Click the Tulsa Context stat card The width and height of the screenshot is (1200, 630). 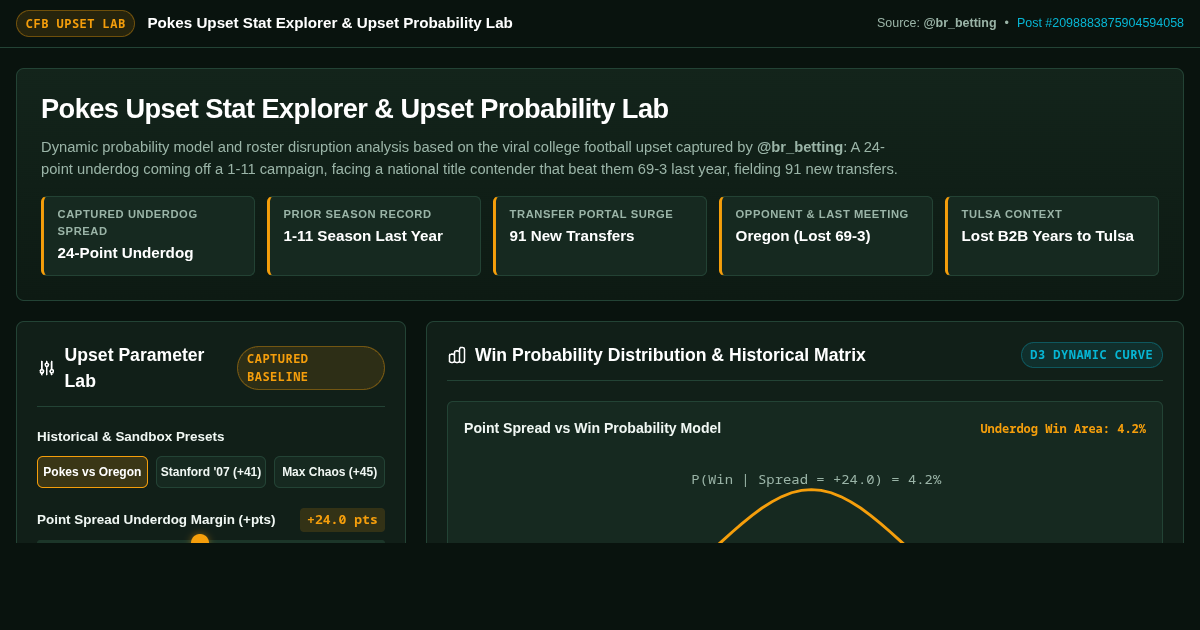point(1052,236)
